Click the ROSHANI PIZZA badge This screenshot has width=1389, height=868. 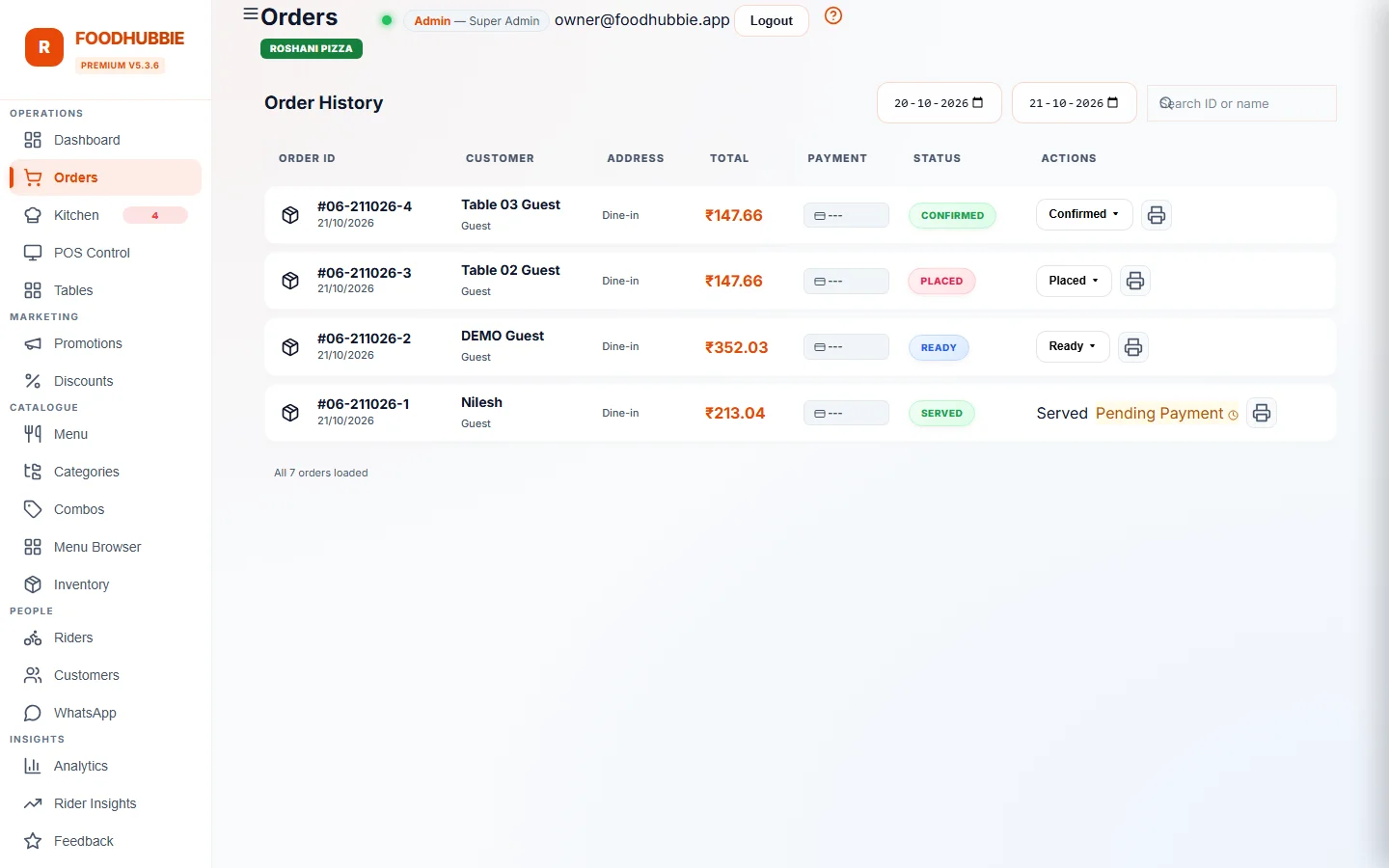coord(312,48)
